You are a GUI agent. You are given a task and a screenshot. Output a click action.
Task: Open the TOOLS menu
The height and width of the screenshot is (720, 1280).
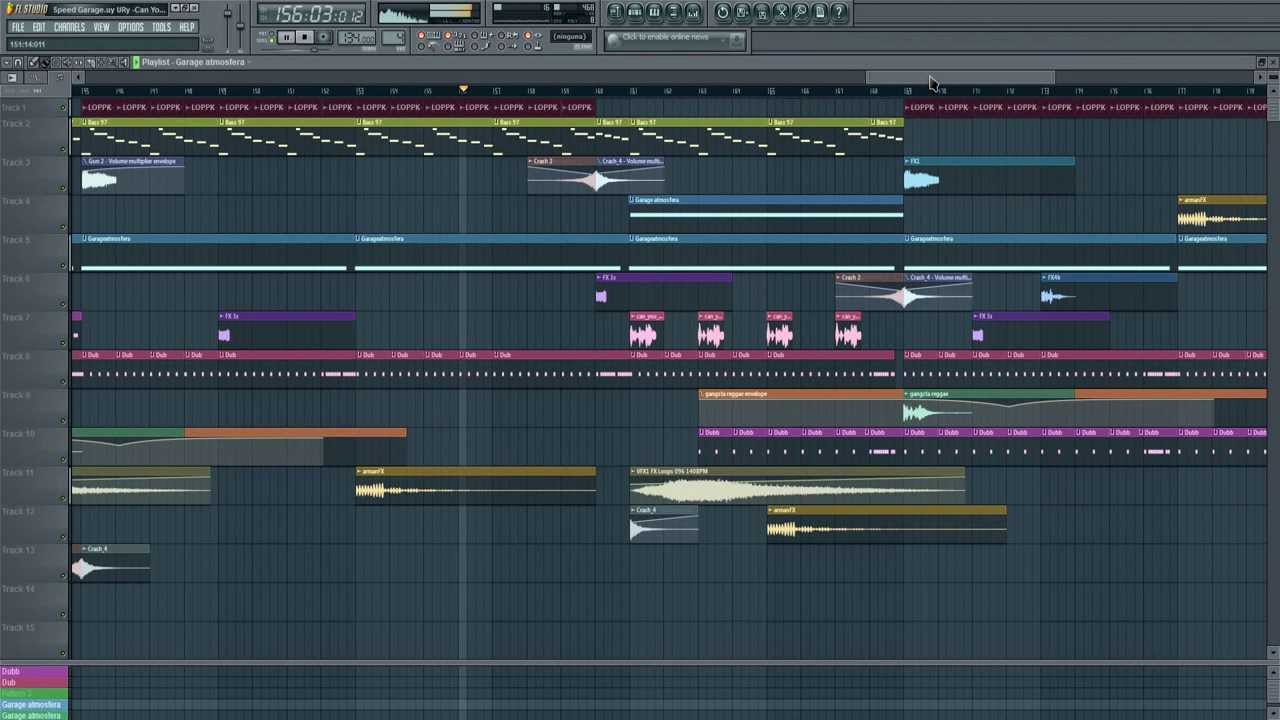(x=161, y=27)
